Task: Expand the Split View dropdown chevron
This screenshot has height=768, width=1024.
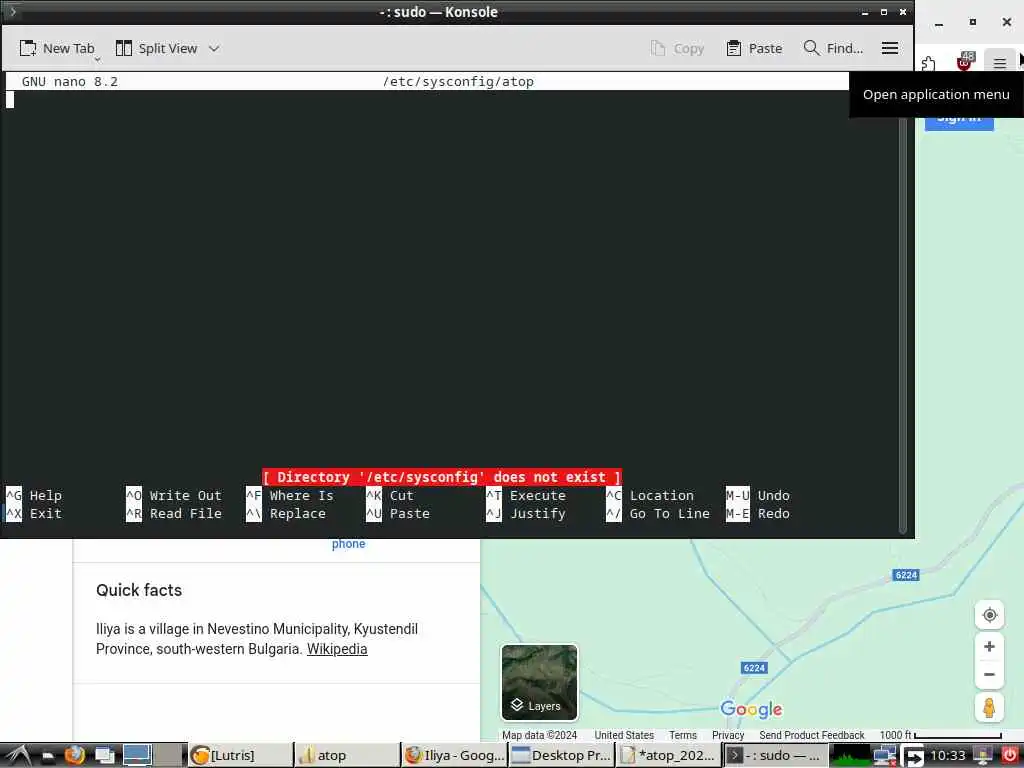Action: 214,48
